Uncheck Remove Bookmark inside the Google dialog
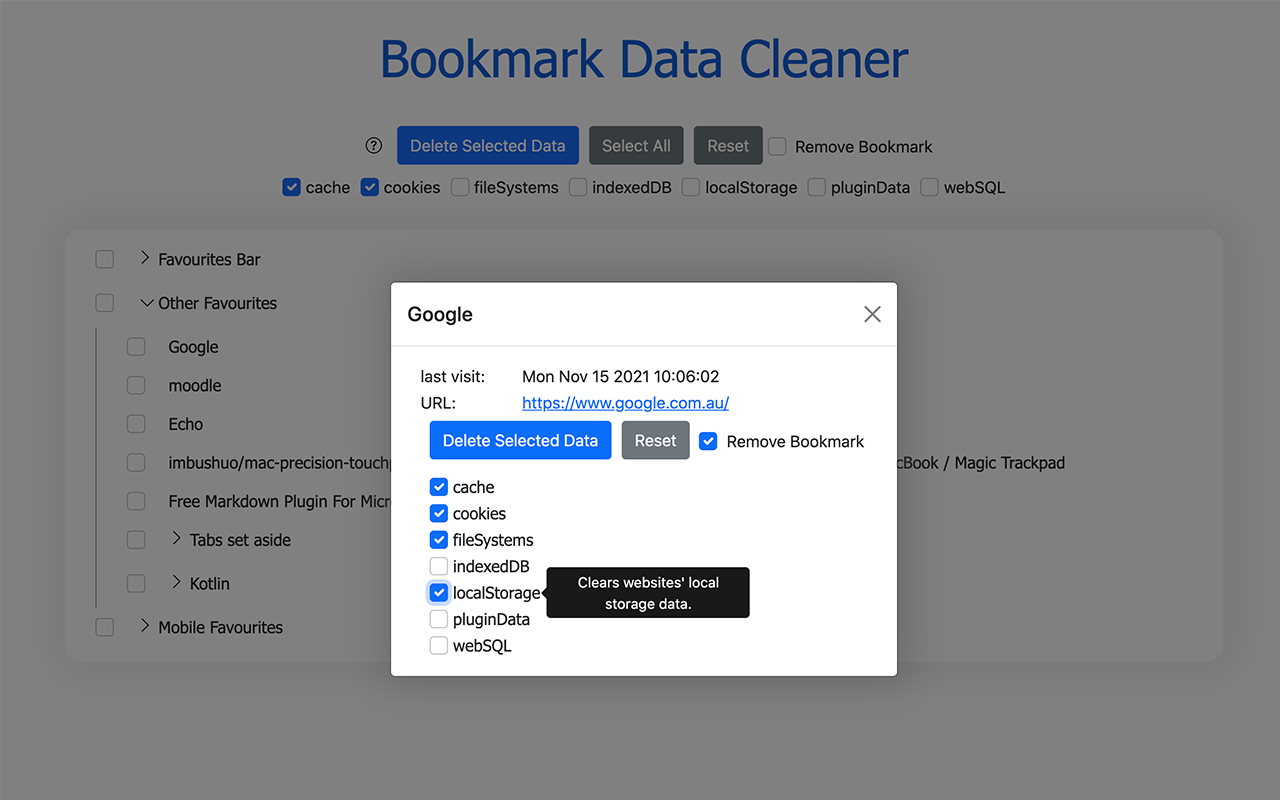Image resolution: width=1280 pixels, height=800 pixels. pyautogui.click(x=708, y=441)
